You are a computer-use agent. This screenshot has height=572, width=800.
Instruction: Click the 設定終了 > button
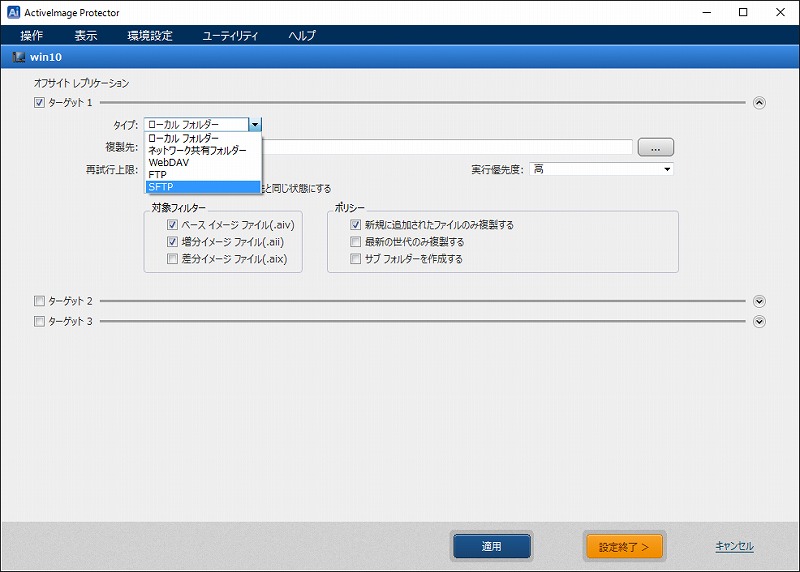pos(624,546)
